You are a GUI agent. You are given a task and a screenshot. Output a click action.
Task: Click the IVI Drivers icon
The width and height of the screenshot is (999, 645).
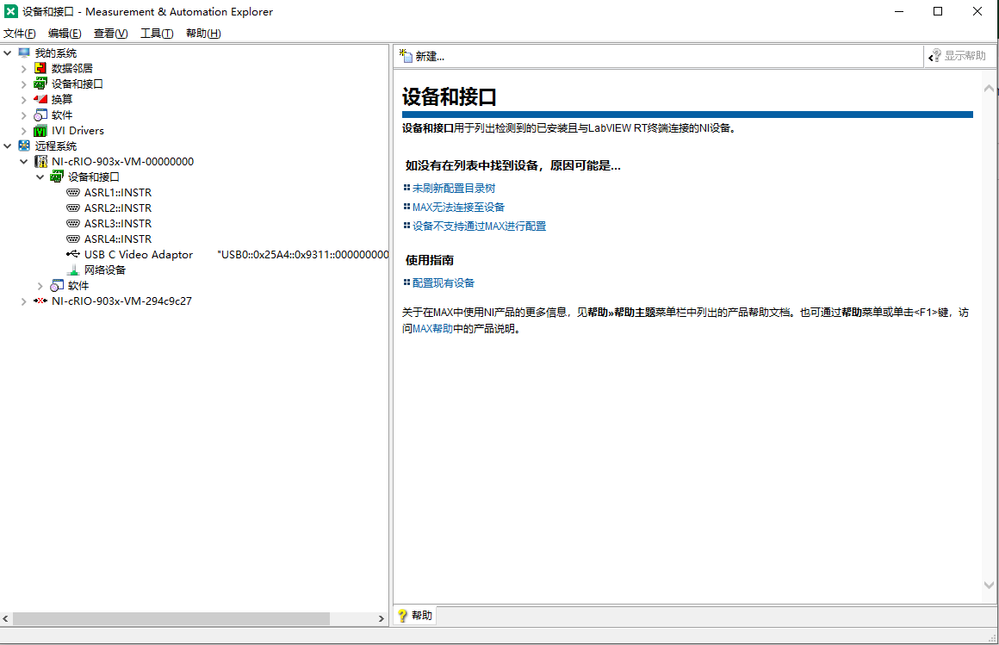point(40,131)
